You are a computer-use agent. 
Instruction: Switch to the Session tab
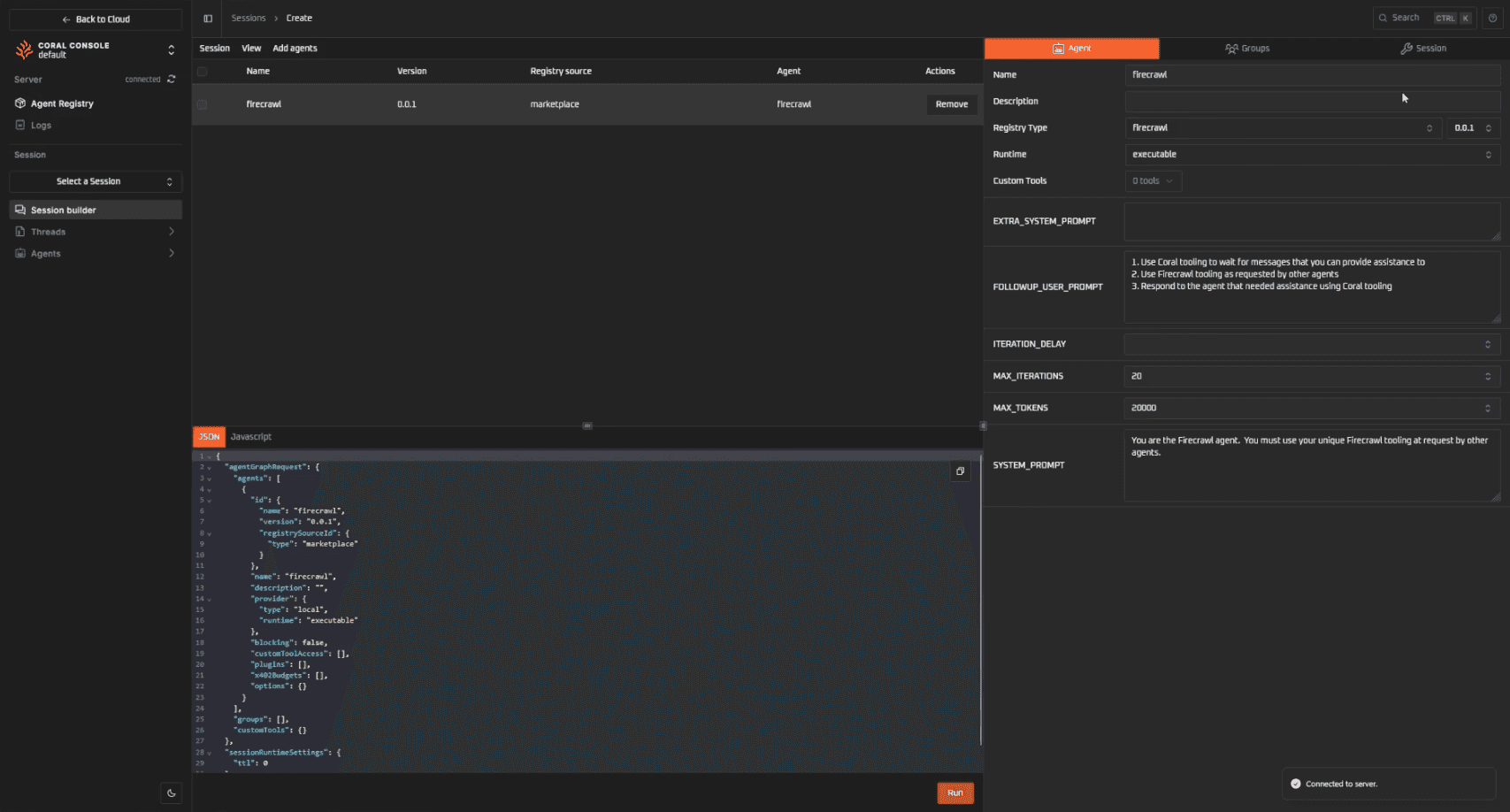pyautogui.click(x=1423, y=49)
